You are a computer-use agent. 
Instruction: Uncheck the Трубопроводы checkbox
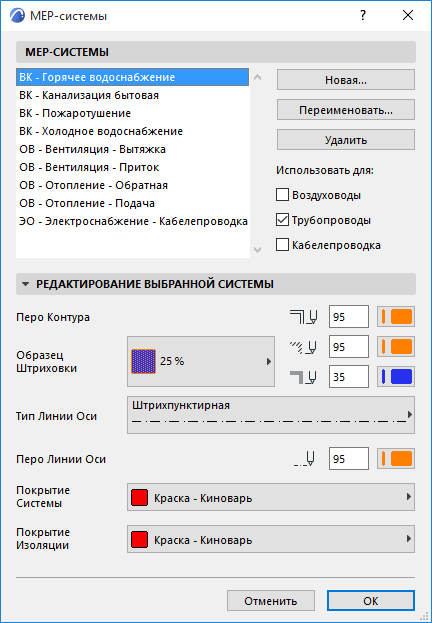pos(282,220)
